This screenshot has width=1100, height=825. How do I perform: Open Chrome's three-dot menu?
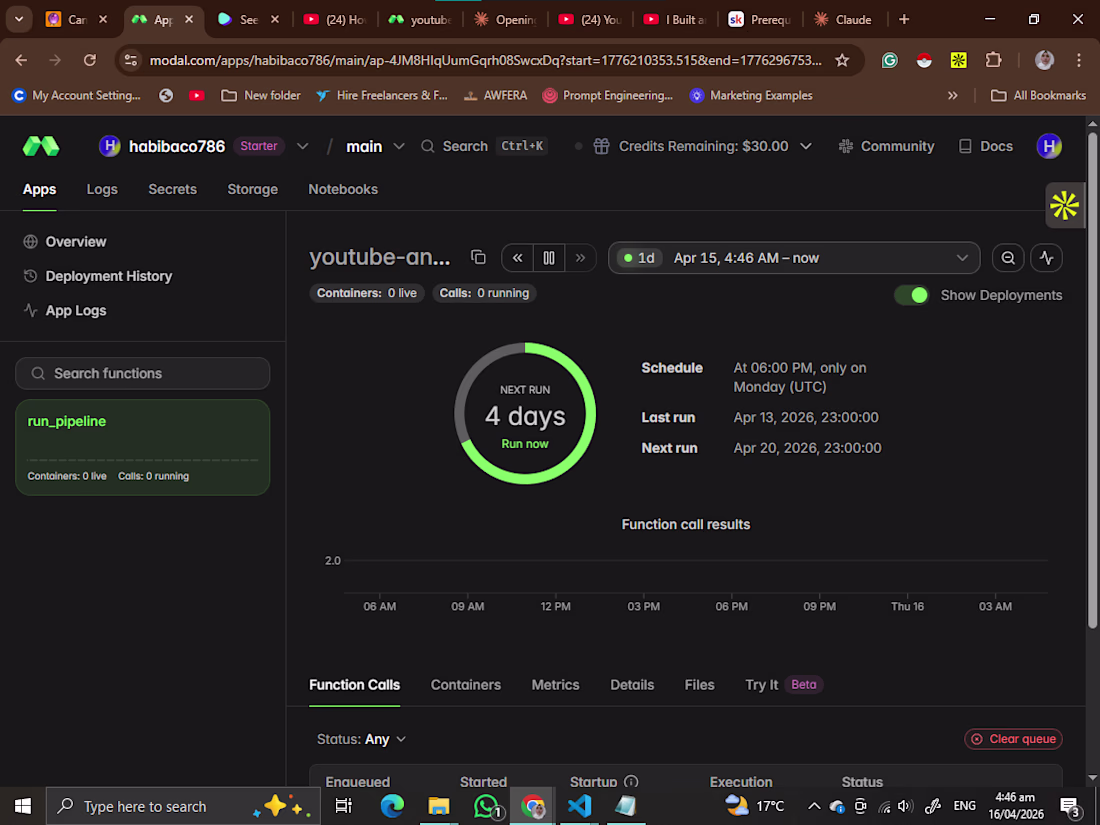[1079, 60]
